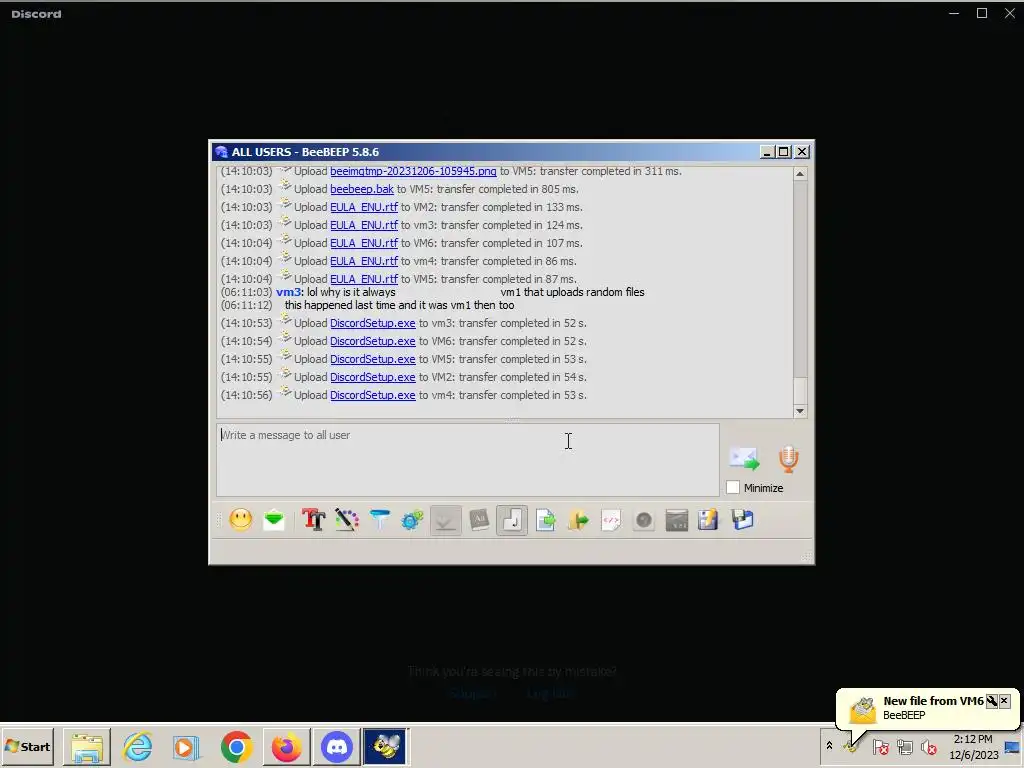1024x768 pixels.
Task: Click the Action Center flag tray icon
Action: 880,746
